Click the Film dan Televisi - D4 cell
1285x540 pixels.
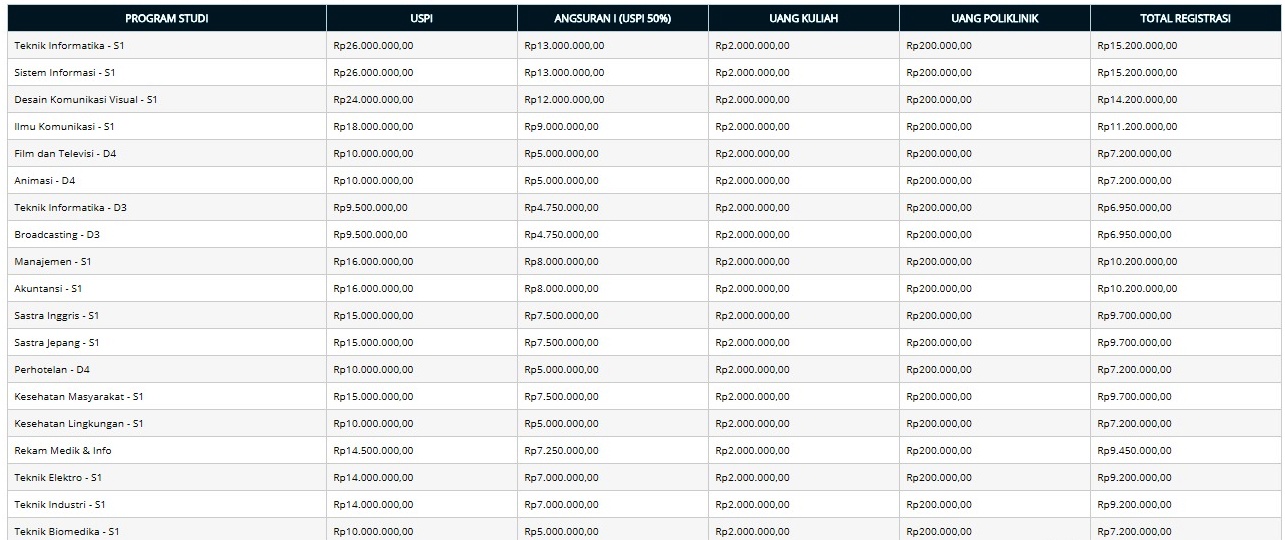[65, 153]
